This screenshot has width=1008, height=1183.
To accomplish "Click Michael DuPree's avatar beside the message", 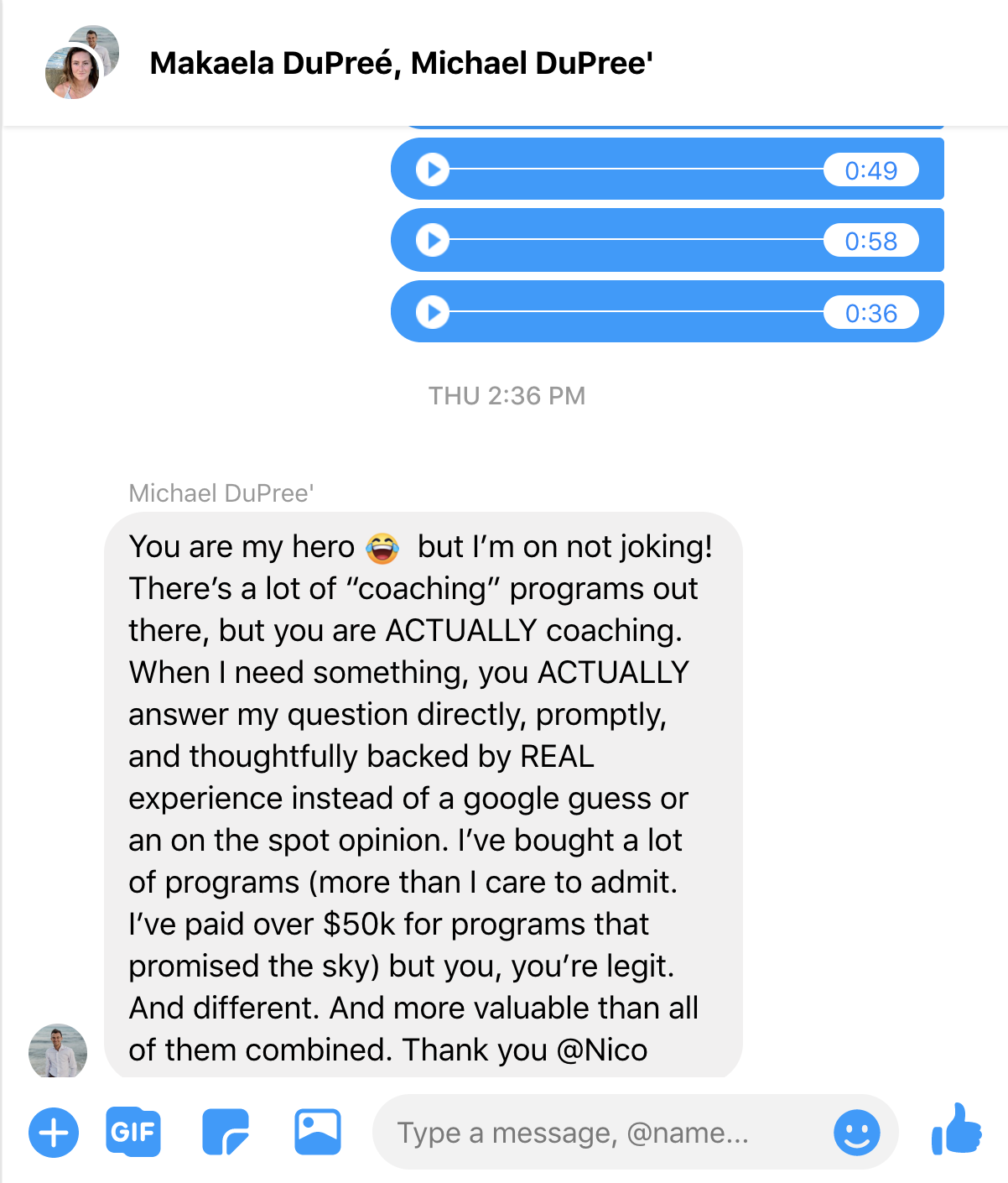I will click(x=58, y=1050).
